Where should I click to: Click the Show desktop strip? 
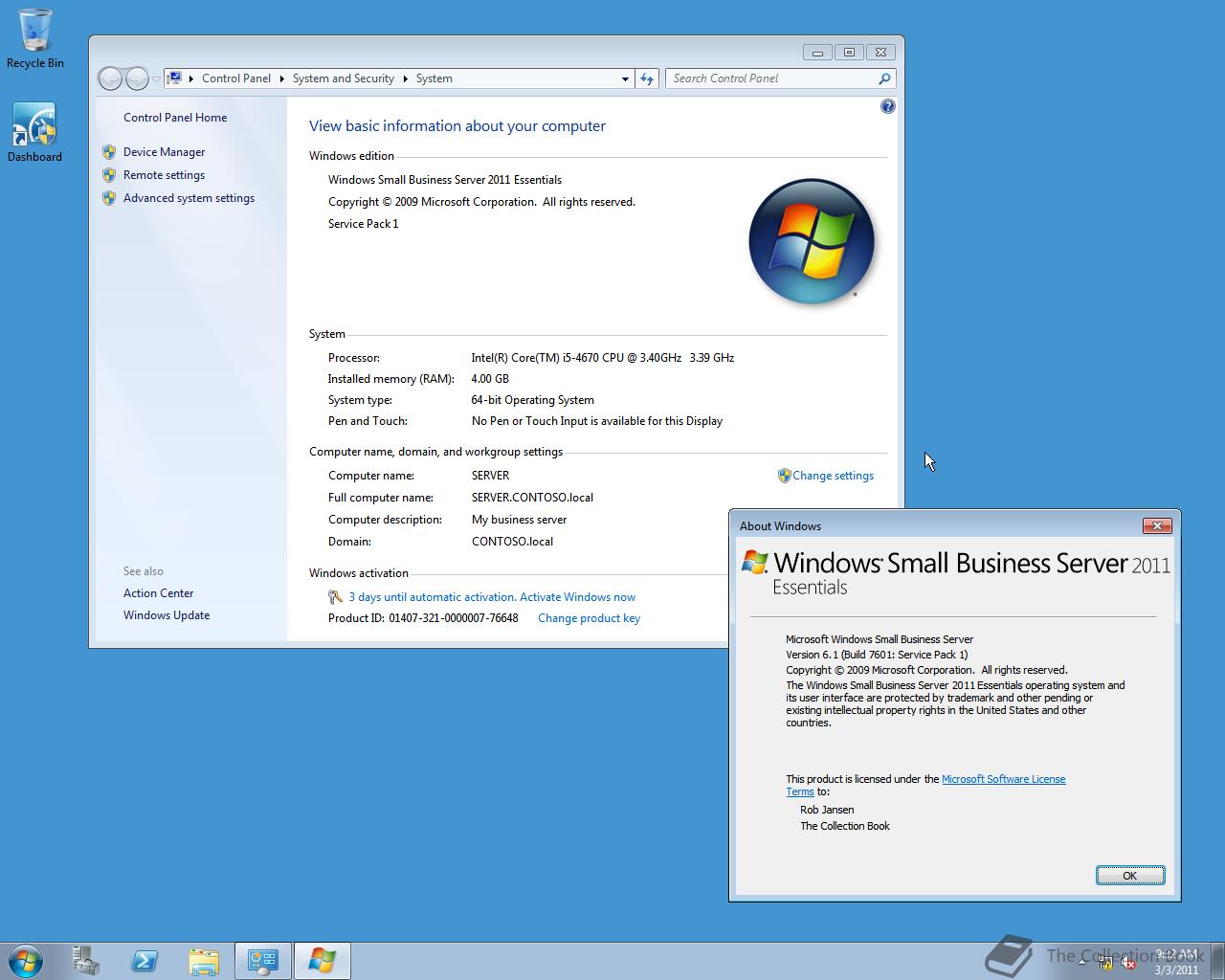[x=1217, y=961]
